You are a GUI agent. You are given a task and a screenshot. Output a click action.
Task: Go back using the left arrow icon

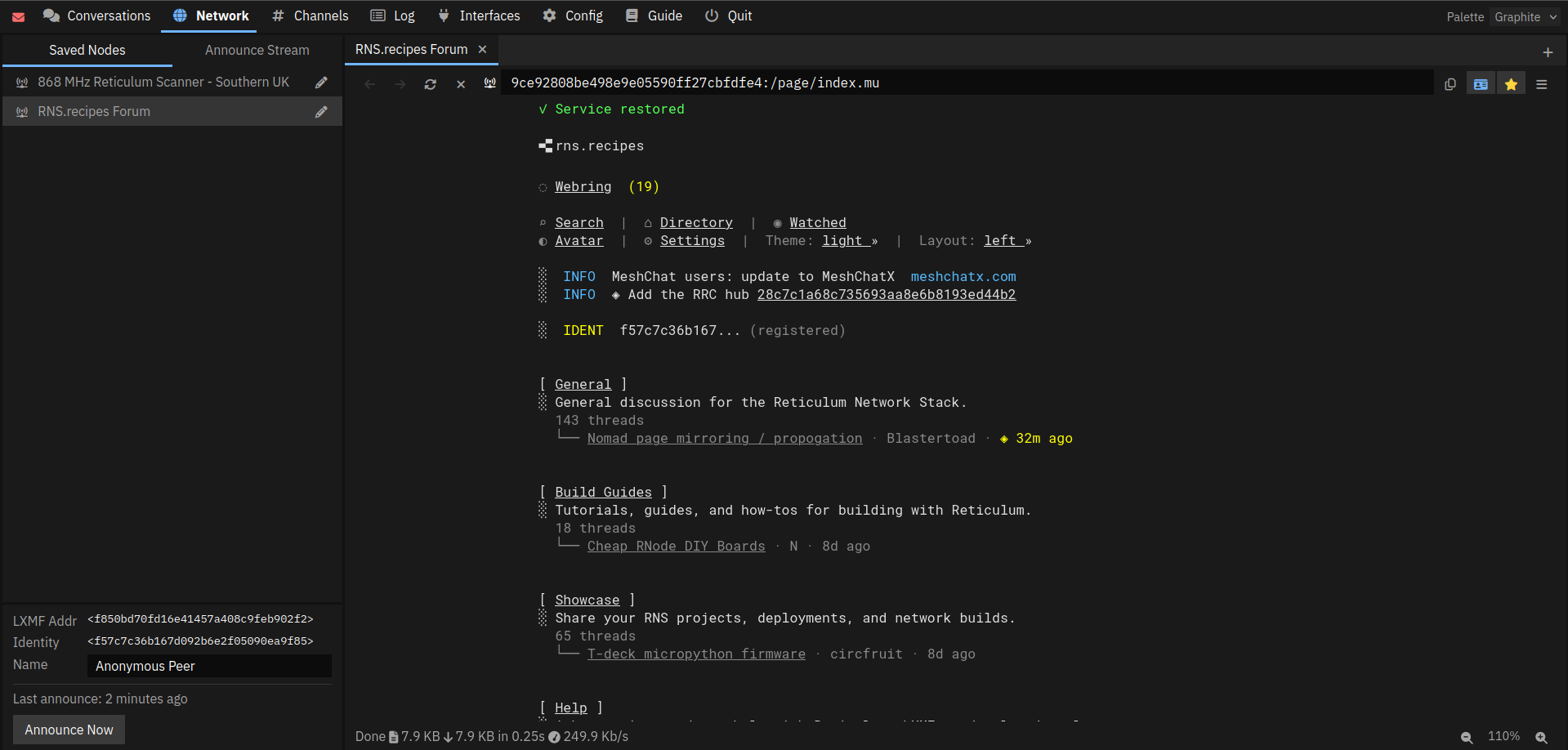369,84
